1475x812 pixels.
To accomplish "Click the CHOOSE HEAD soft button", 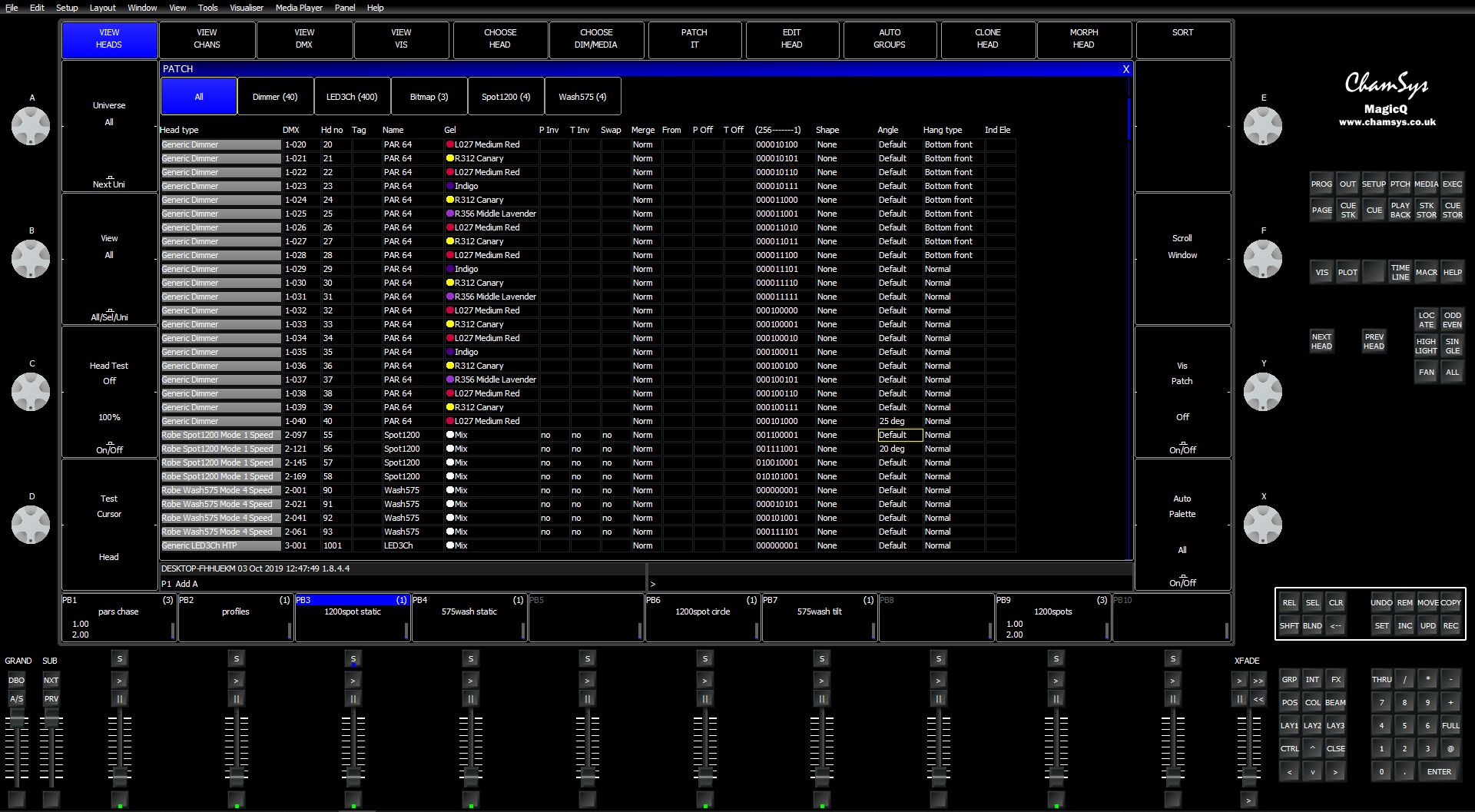I will (x=500, y=38).
